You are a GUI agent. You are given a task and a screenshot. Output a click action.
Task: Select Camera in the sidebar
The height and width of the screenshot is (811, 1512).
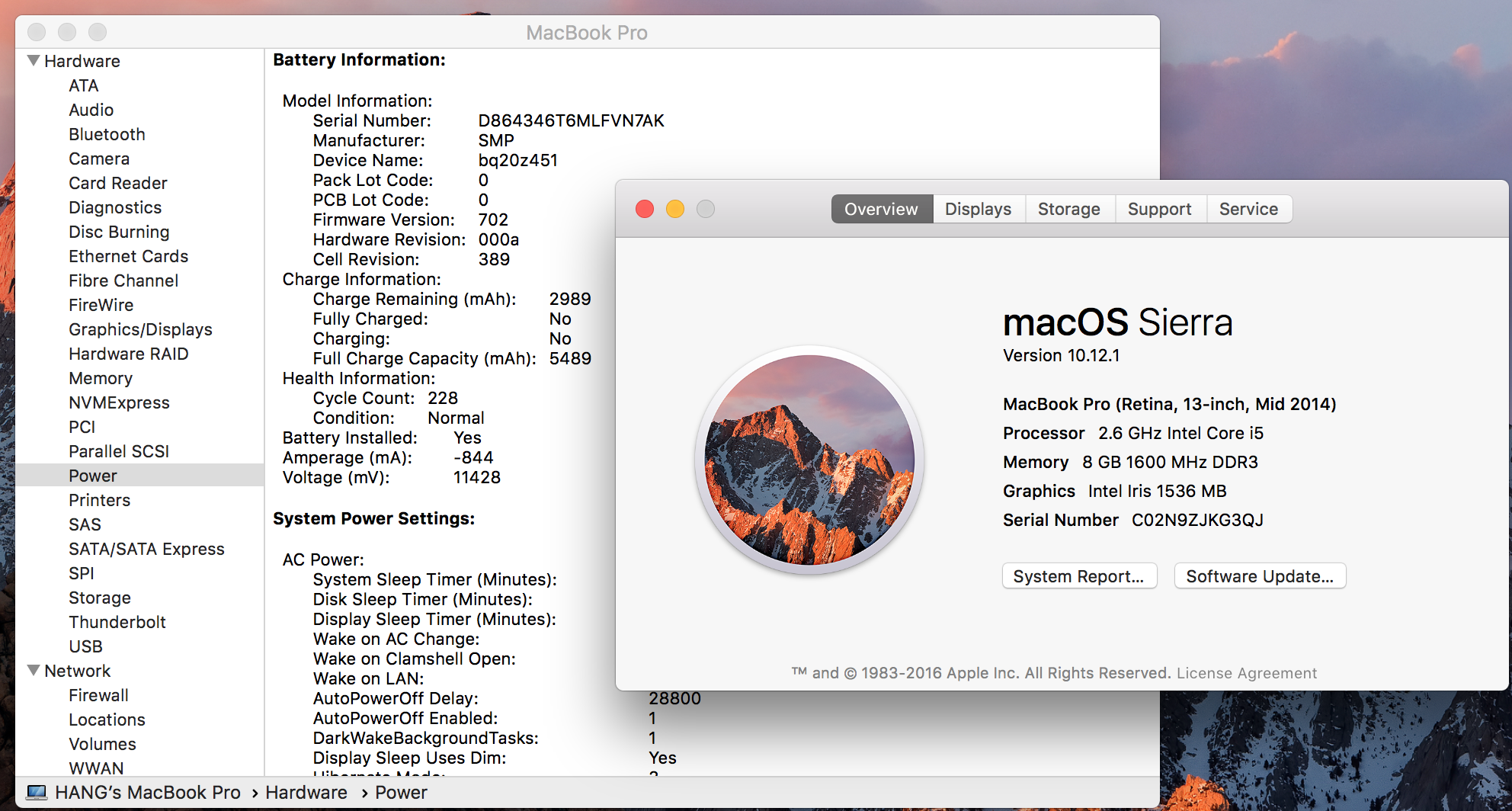click(x=99, y=159)
